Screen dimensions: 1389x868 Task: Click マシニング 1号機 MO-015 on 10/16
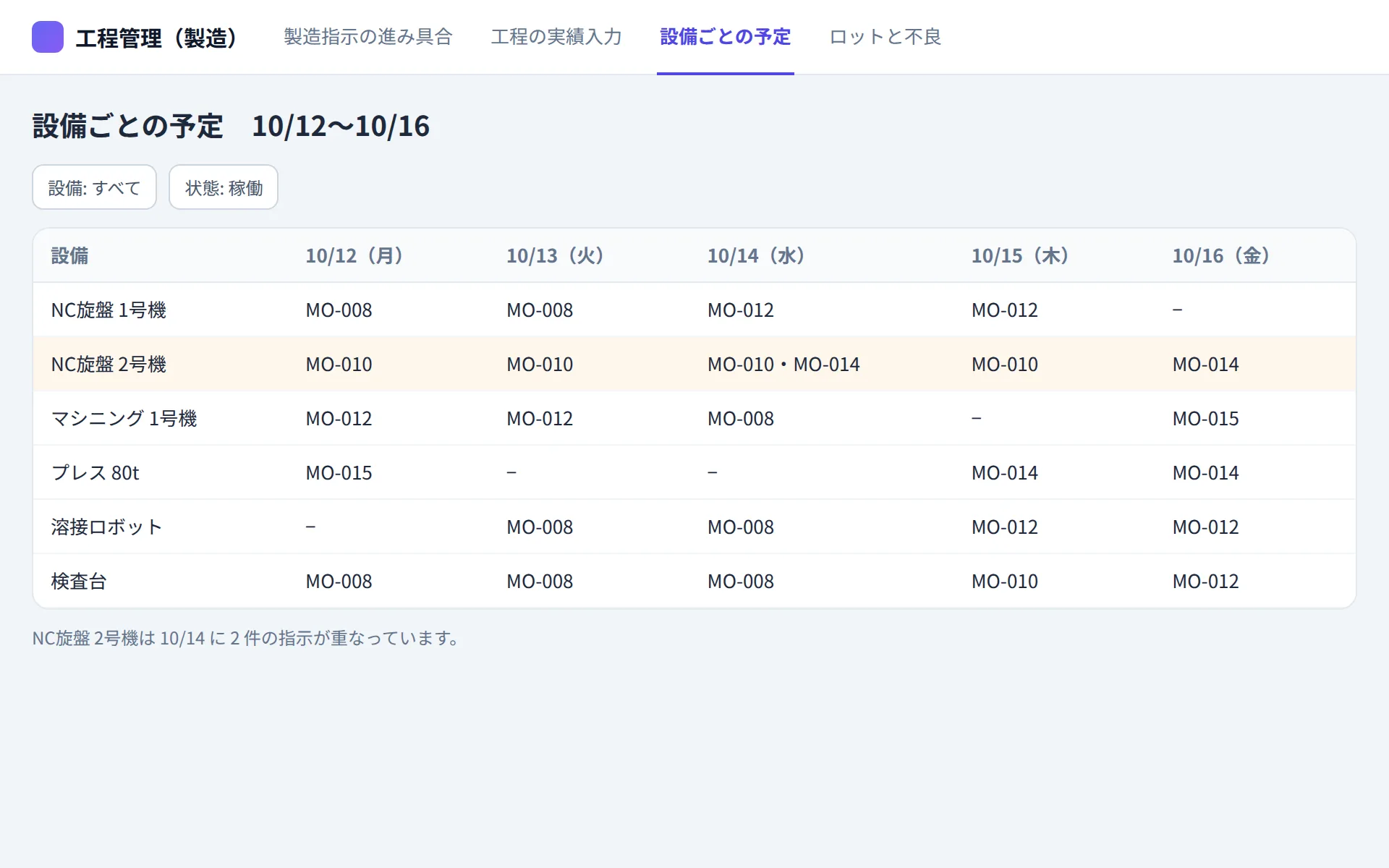[1205, 418]
